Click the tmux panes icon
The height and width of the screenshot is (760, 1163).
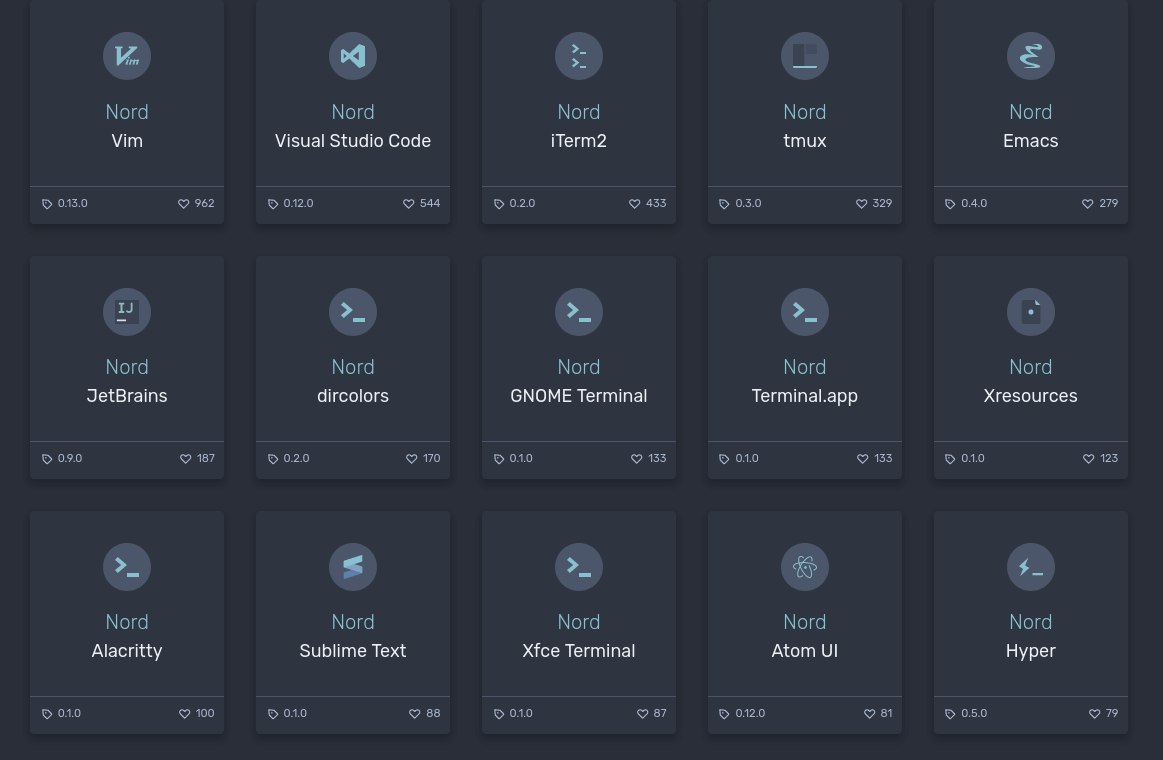[805, 56]
